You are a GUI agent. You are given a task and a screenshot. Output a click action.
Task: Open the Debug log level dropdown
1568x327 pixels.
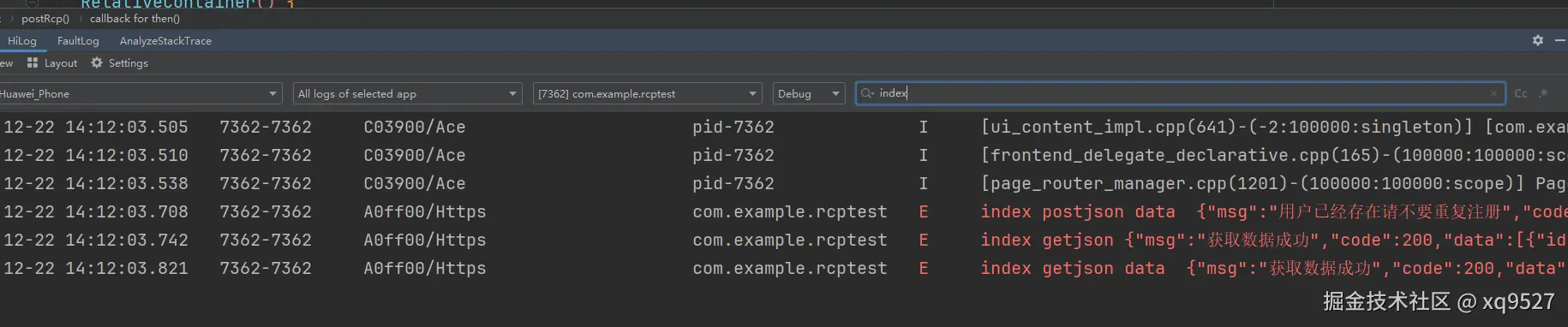point(809,93)
